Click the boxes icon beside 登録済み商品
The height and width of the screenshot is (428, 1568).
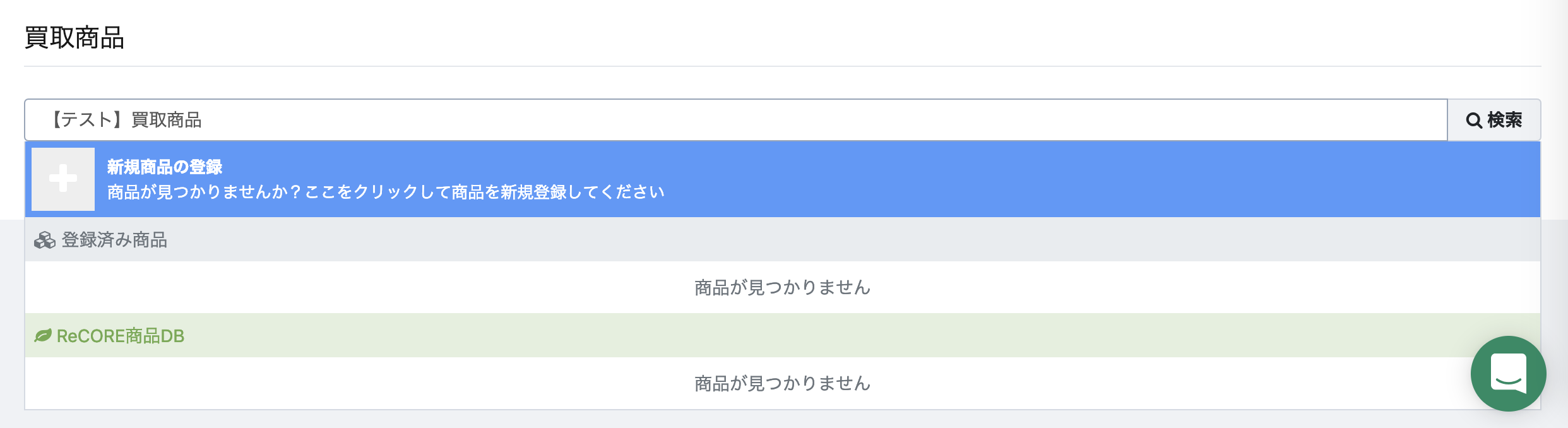coord(45,240)
